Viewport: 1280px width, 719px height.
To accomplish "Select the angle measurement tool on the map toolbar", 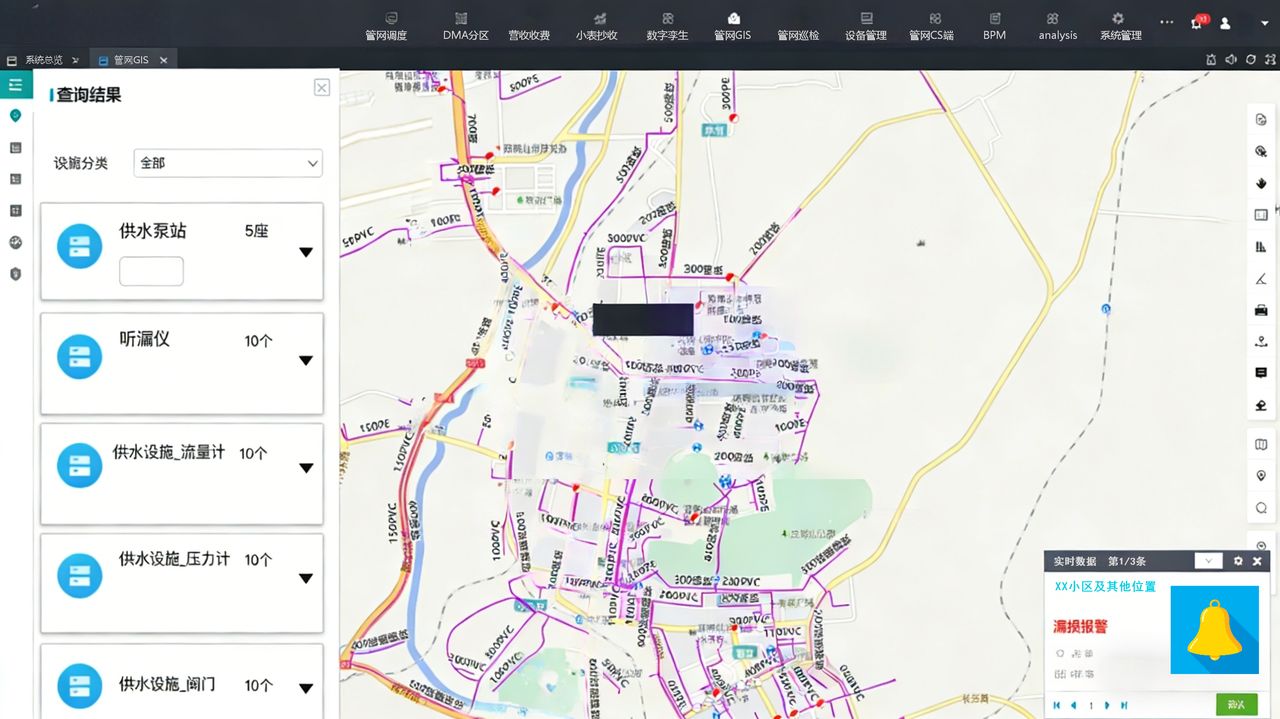I will tap(1261, 278).
